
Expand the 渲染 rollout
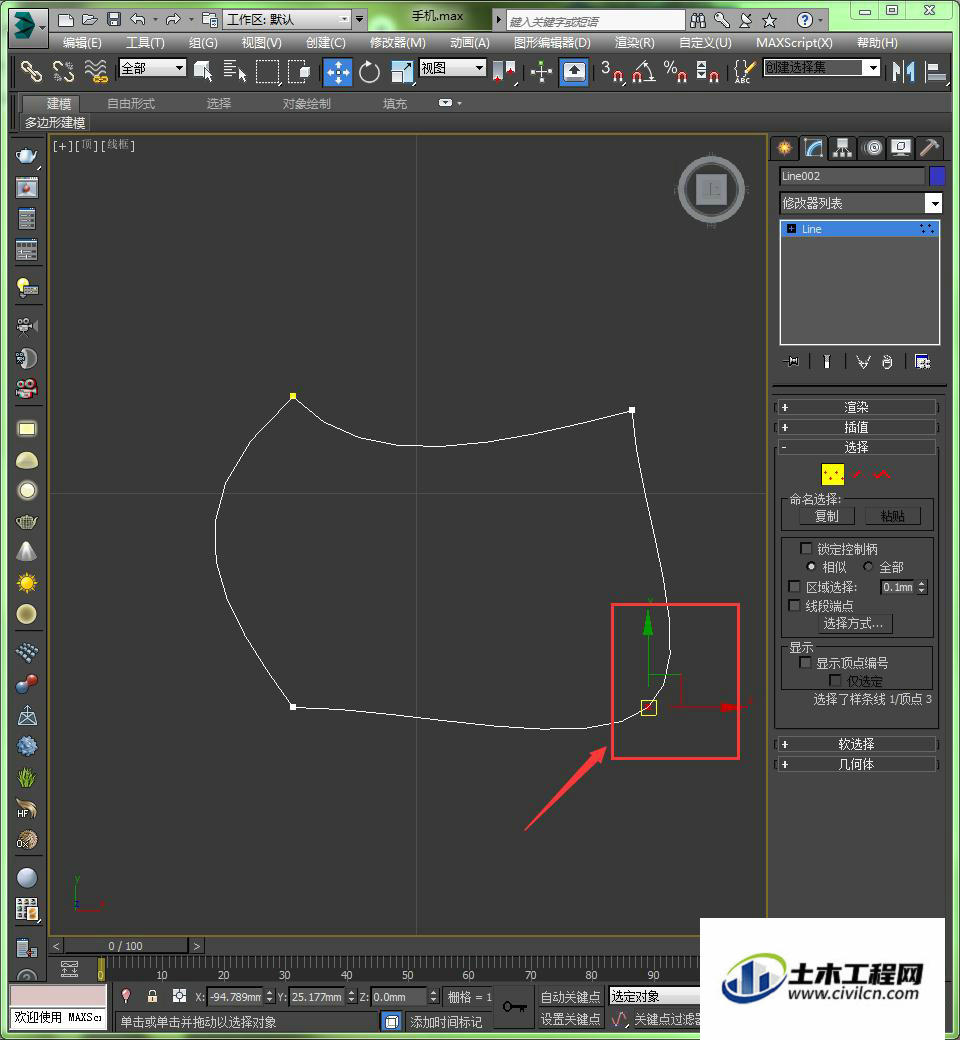[855, 407]
